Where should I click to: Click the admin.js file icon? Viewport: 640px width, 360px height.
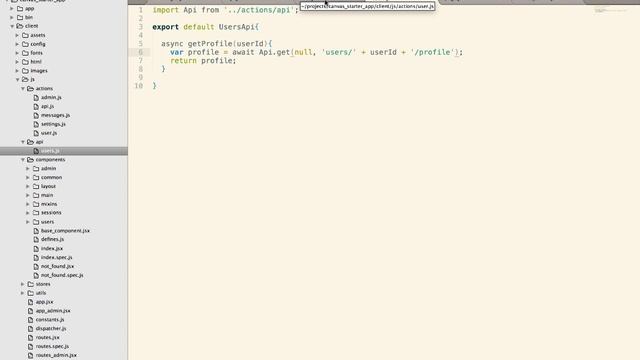pos(36,97)
